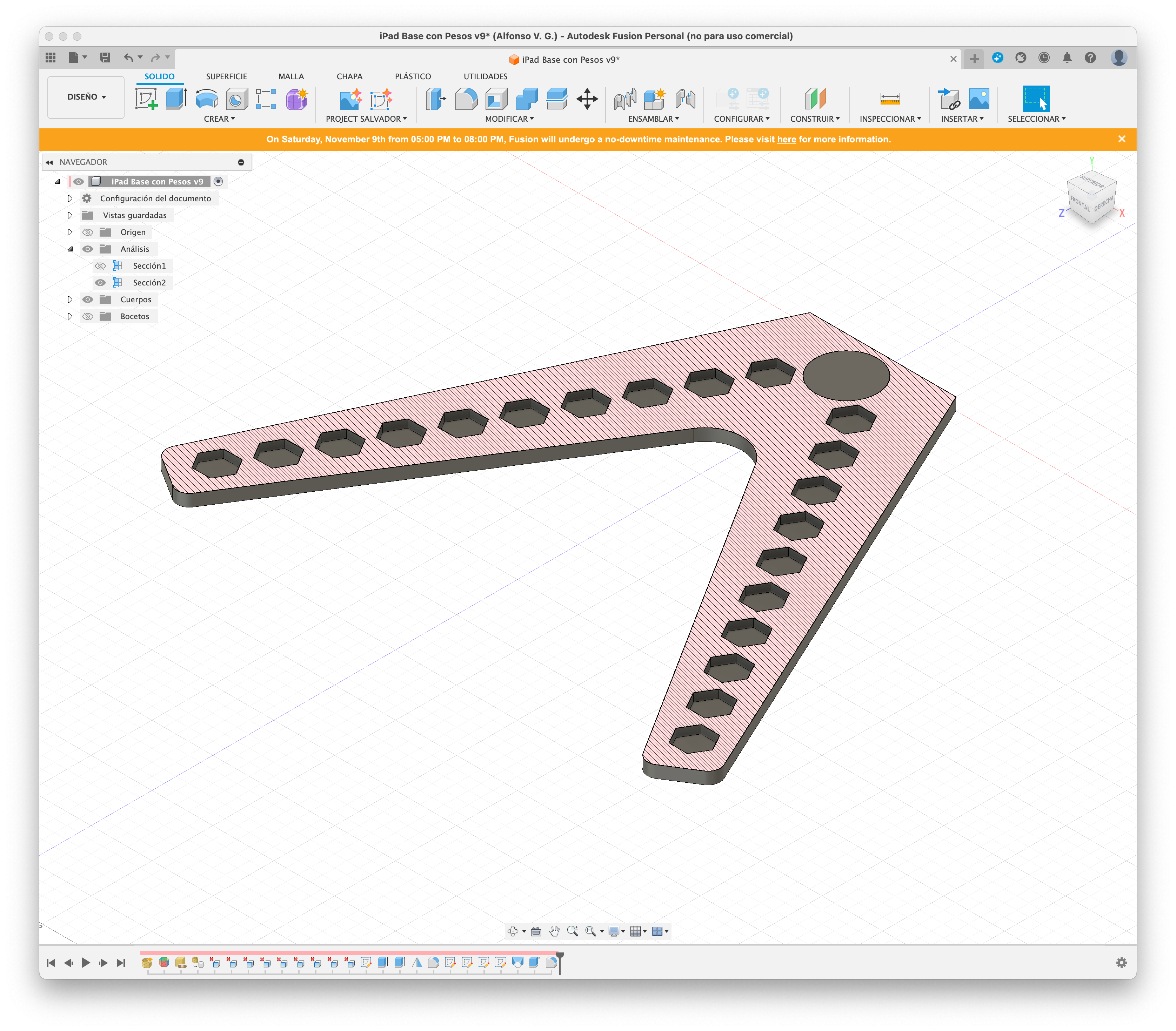Open the user profile avatar

tap(1118, 58)
